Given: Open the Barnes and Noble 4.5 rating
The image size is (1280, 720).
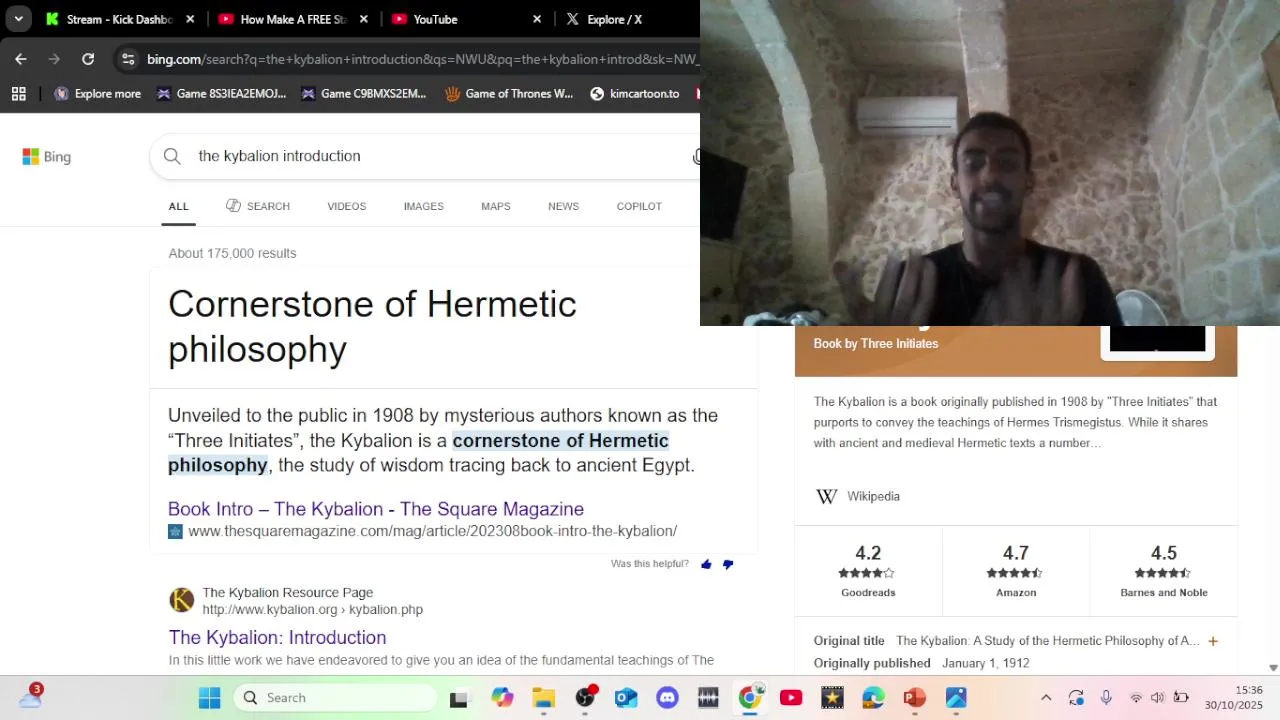Looking at the screenshot, I should pyautogui.click(x=1164, y=571).
